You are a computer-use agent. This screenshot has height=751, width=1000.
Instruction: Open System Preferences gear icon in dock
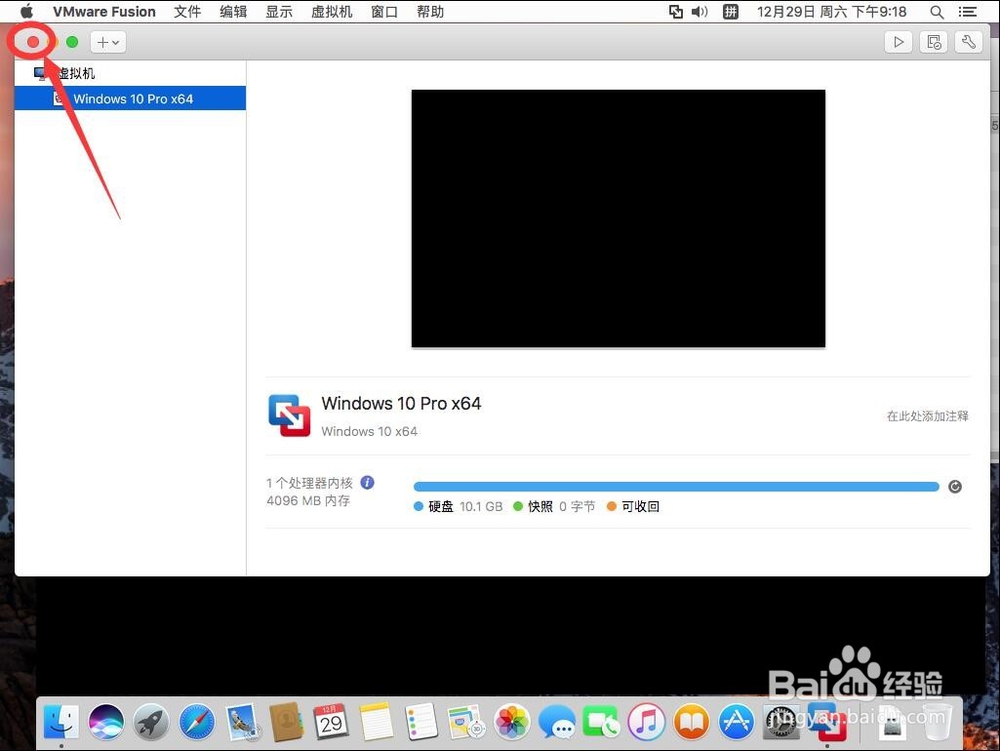781,722
